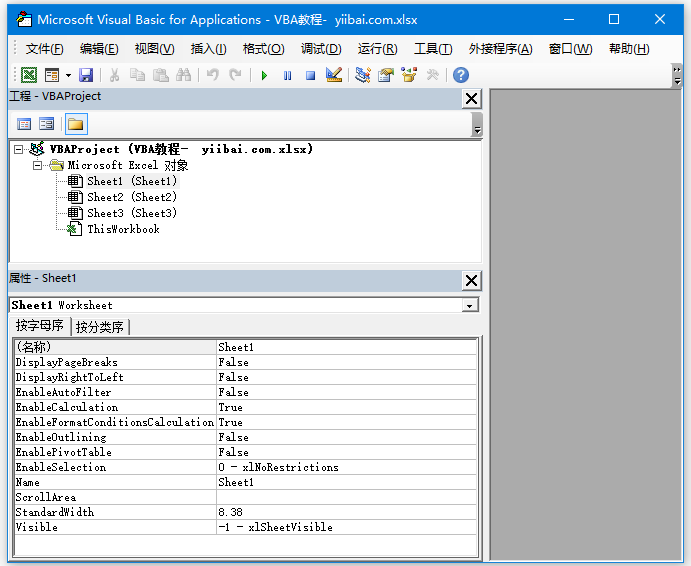Click EnablePivotTable value False
This screenshot has height=566, width=691.
click(x=346, y=452)
